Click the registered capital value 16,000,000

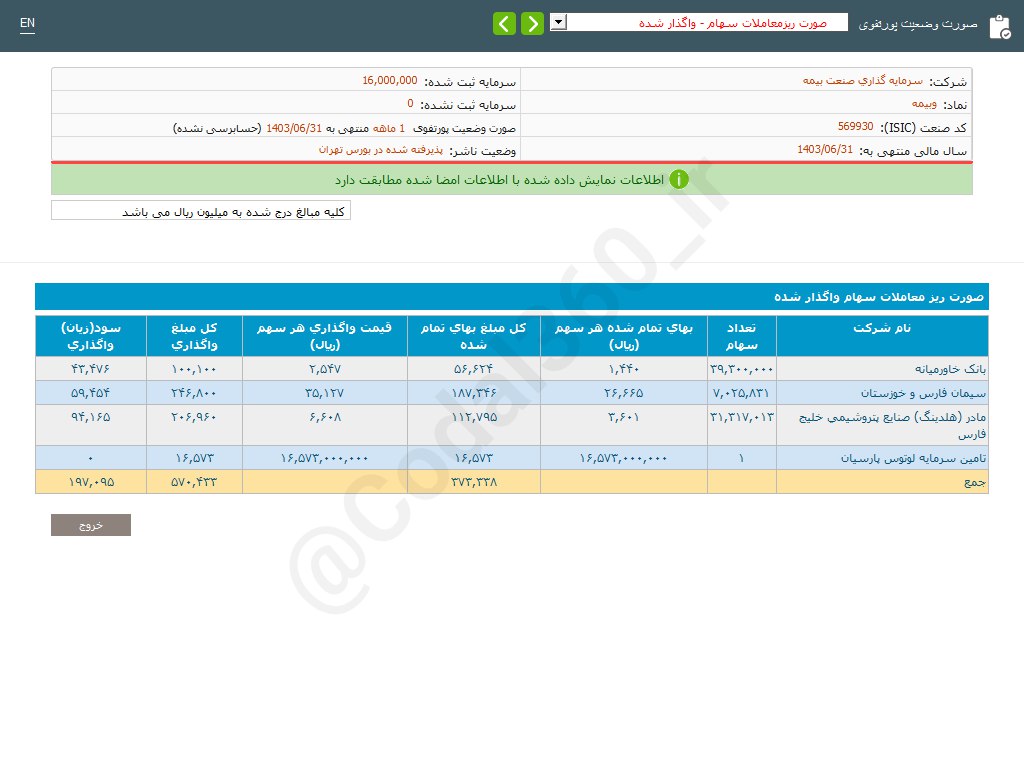coord(390,80)
